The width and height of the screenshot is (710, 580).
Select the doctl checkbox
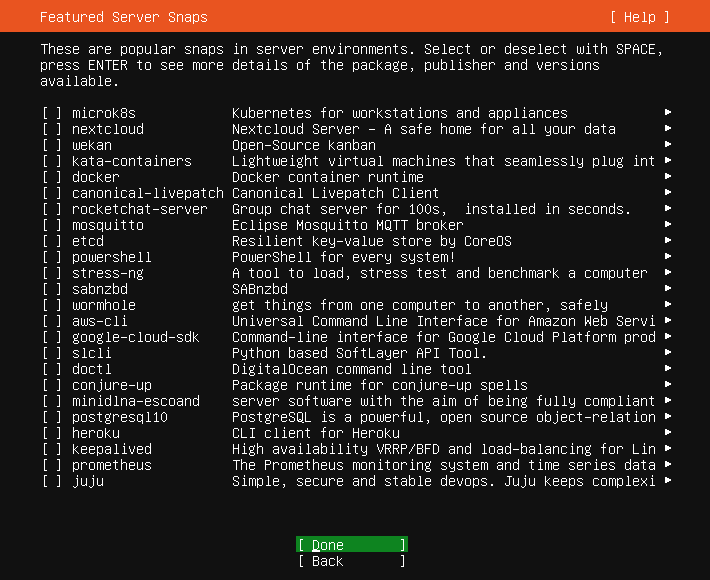(x=52, y=369)
